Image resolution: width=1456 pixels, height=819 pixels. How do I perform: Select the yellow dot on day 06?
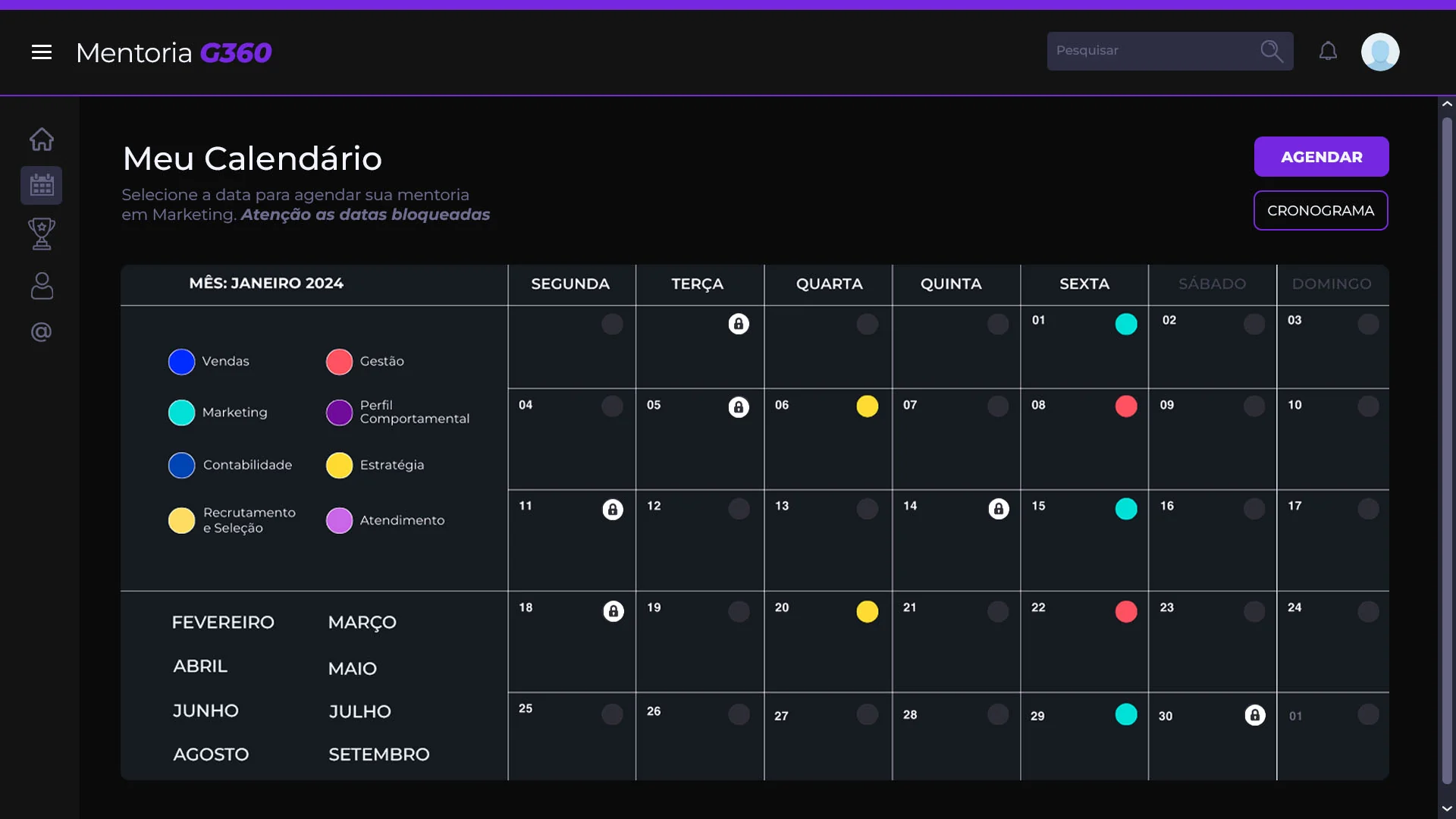coord(868,406)
